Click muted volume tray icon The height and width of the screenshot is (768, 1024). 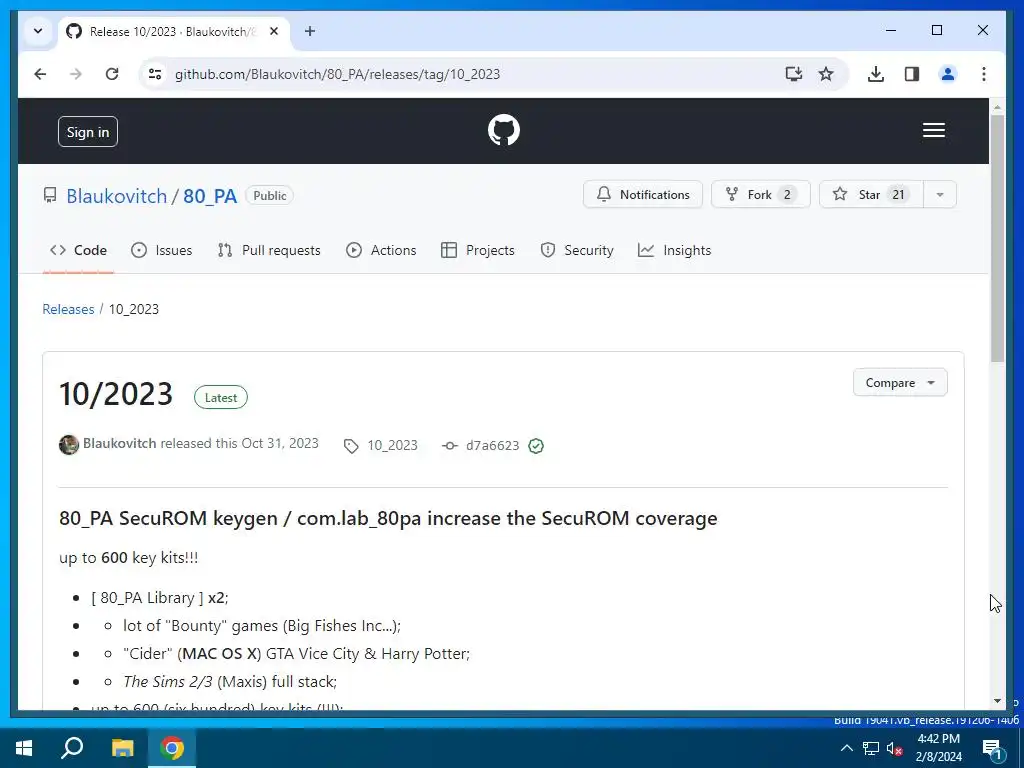point(894,748)
